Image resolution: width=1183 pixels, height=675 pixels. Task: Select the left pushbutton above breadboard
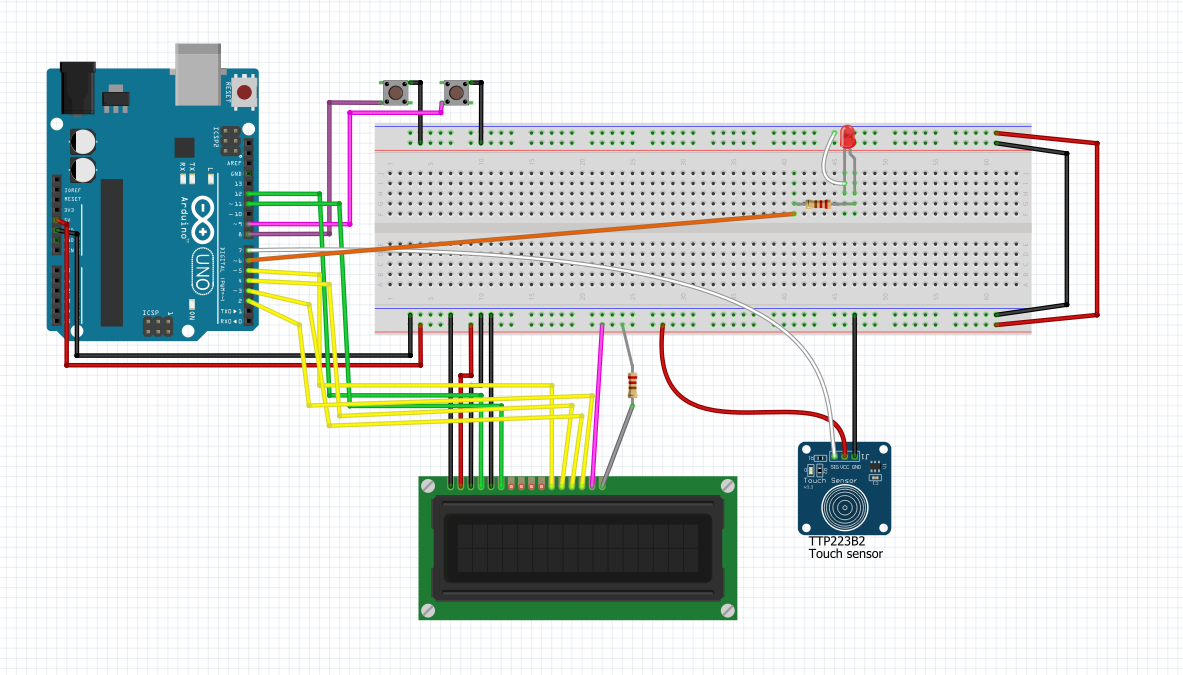click(x=395, y=93)
